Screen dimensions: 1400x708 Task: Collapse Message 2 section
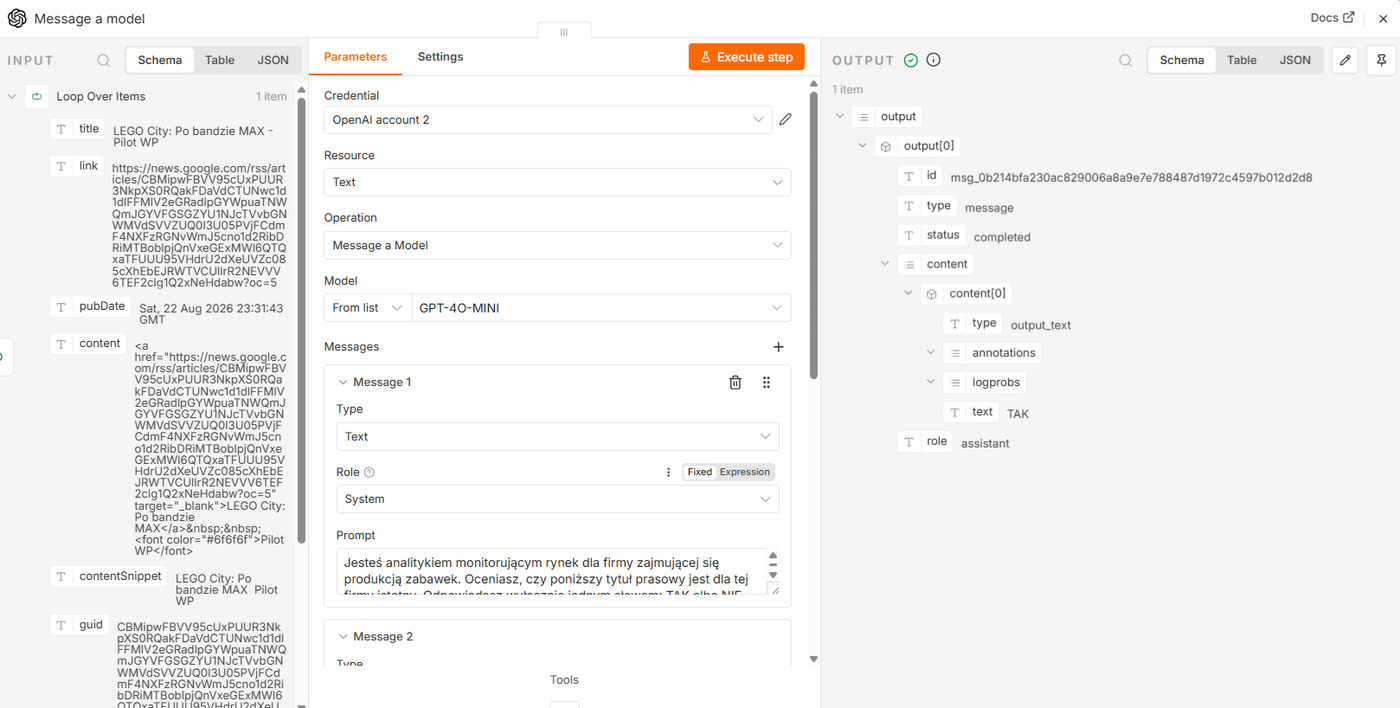(343, 636)
